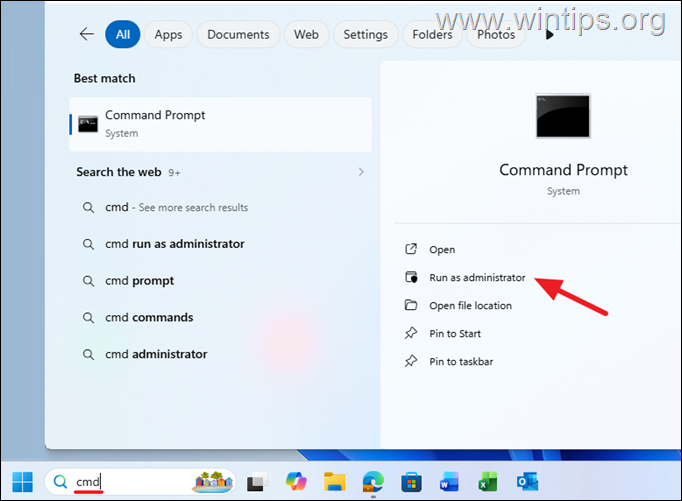Click magnifier icon next to 'cmd commands'

pyautogui.click(x=88, y=317)
